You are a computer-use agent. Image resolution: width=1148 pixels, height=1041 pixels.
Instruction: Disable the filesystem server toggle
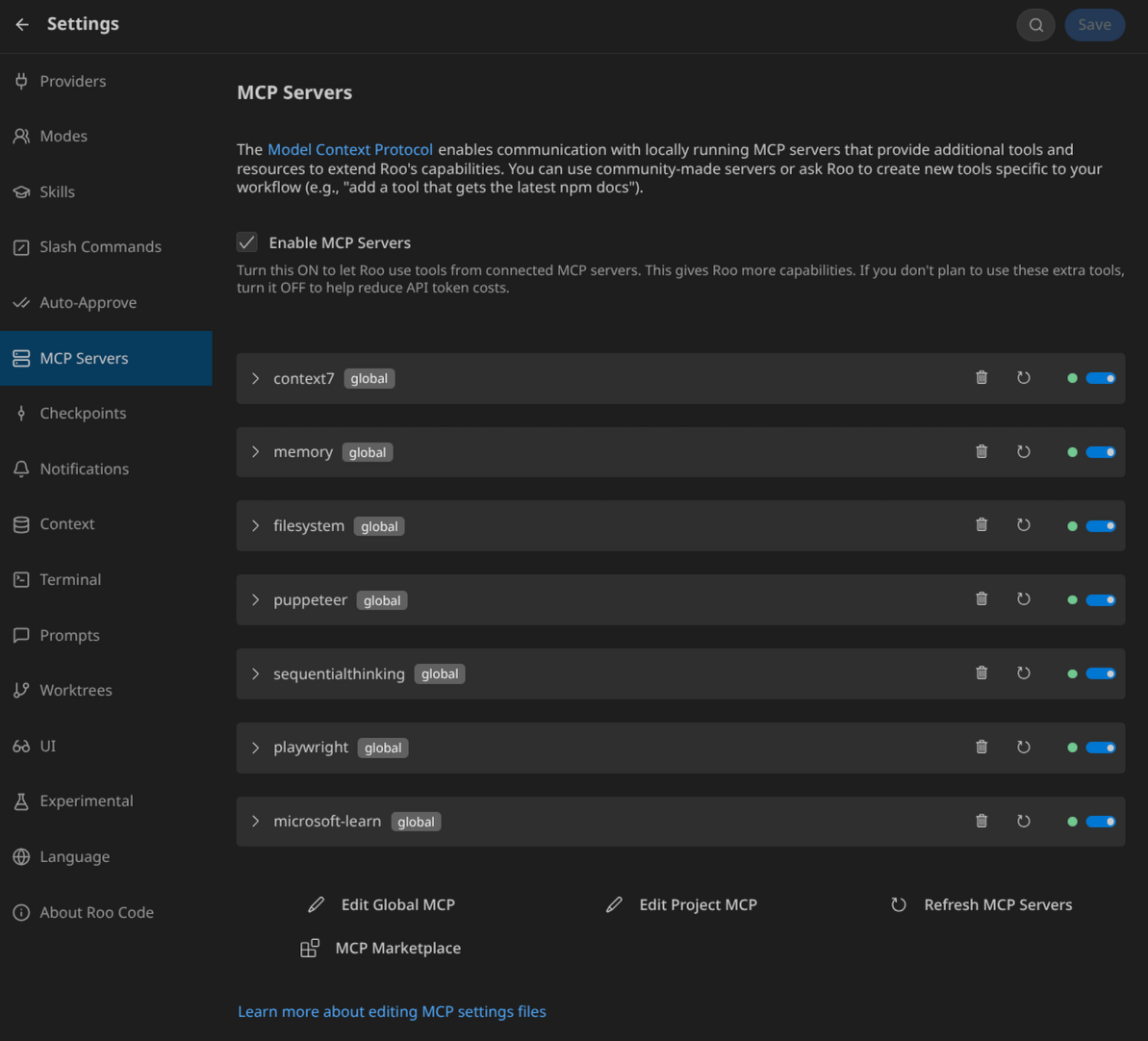[x=1100, y=526]
